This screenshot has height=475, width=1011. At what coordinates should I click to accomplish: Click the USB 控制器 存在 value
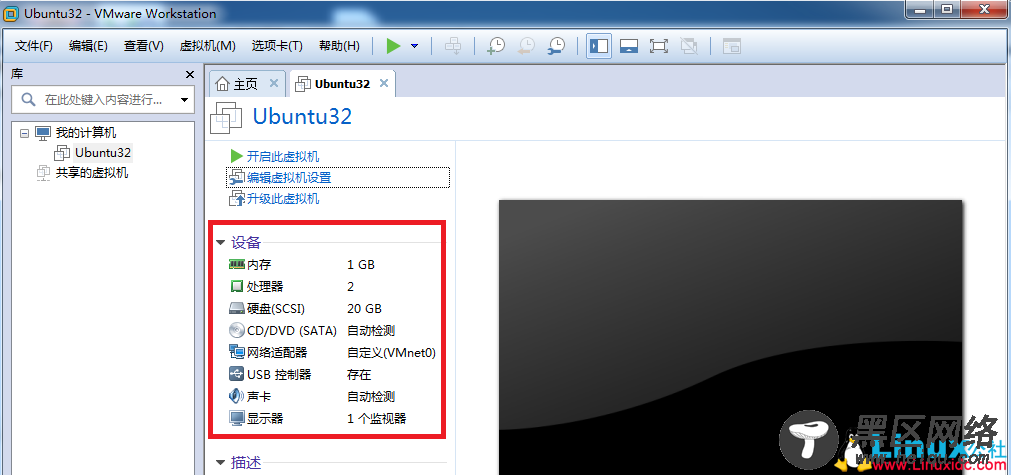pos(359,374)
